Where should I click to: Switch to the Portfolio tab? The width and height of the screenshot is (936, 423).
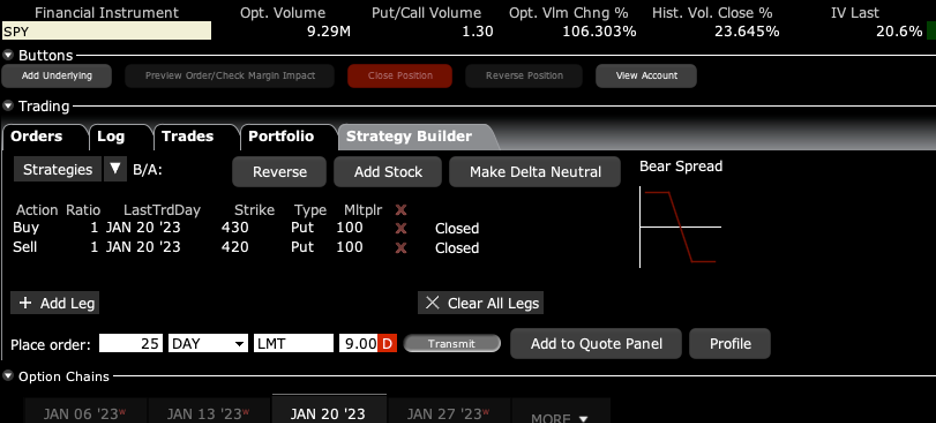281,136
